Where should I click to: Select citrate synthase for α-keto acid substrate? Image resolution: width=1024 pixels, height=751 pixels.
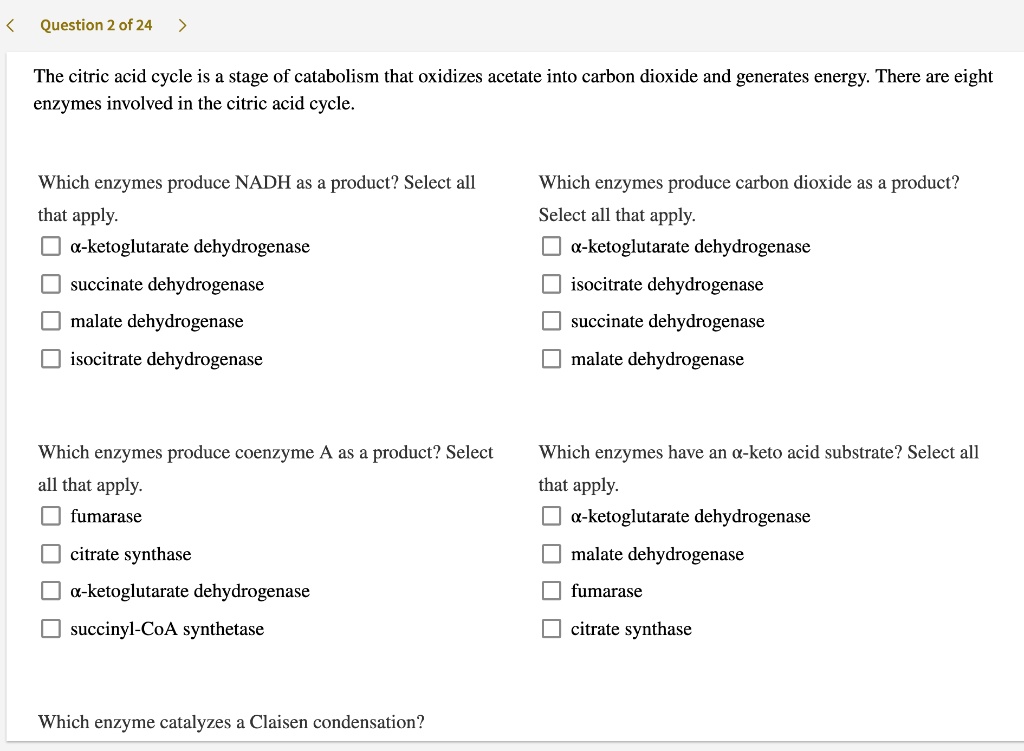coord(551,628)
